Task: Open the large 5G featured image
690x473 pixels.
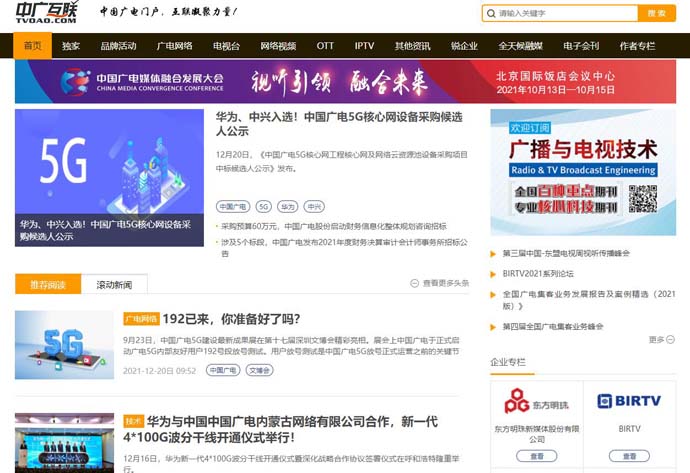Action: coord(109,178)
